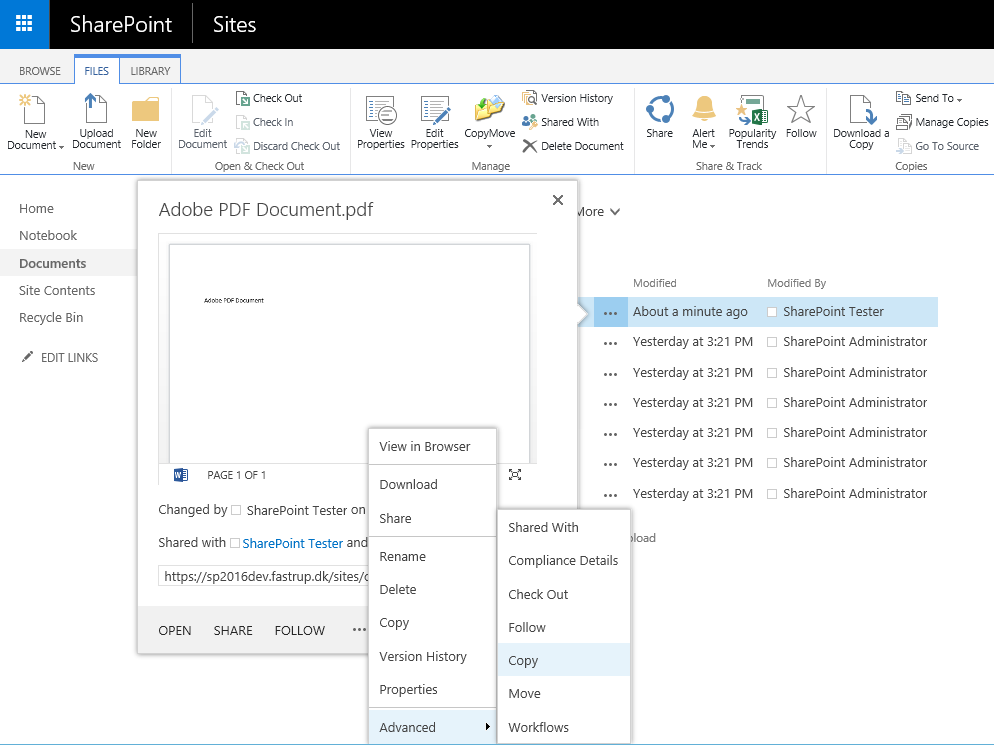Viewport: 994px width, 745px height.
Task: Click the Edit Properties ribbon icon
Action: pyautogui.click(x=435, y=110)
